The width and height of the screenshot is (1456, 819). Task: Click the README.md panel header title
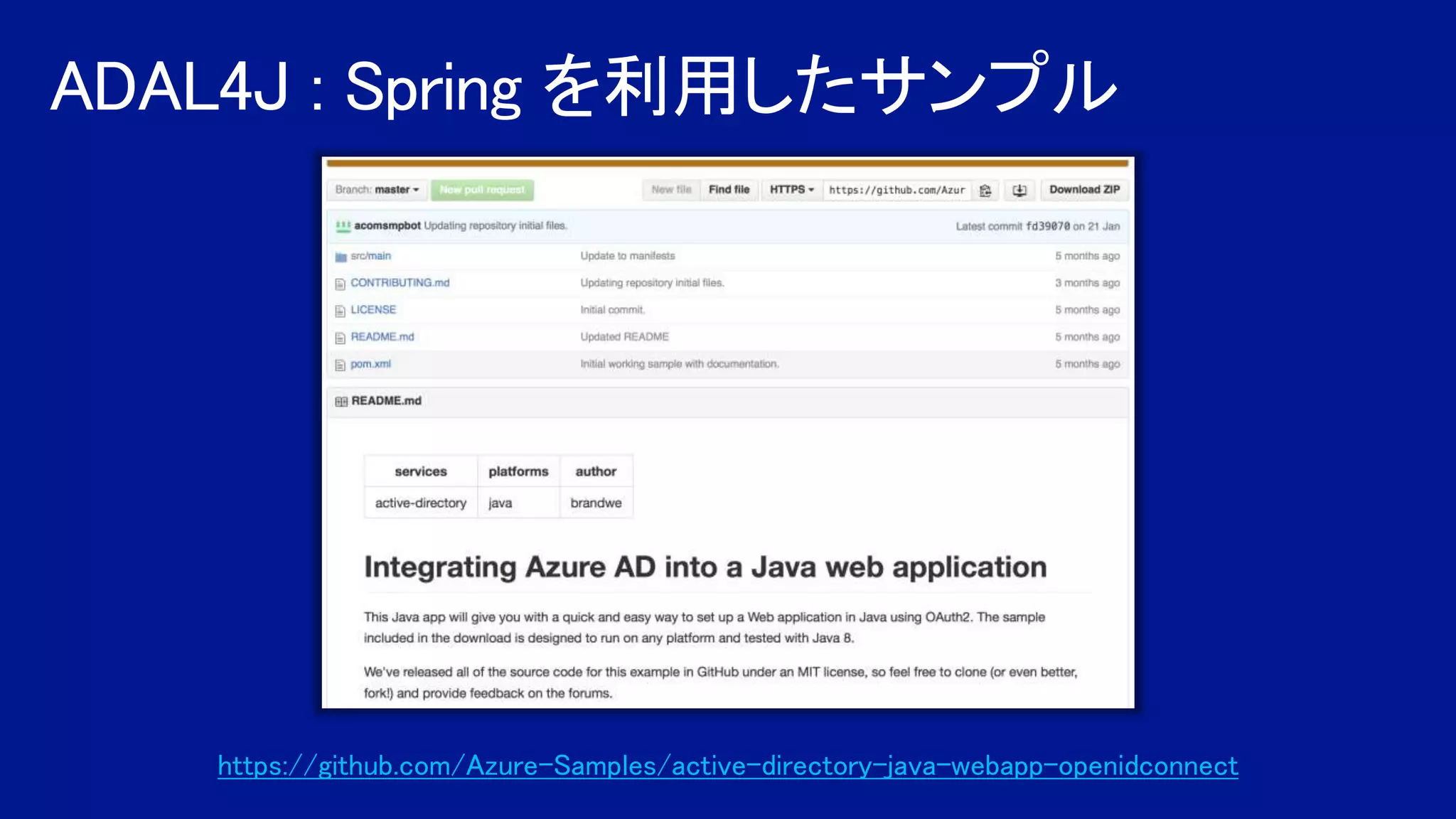[x=386, y=401]
